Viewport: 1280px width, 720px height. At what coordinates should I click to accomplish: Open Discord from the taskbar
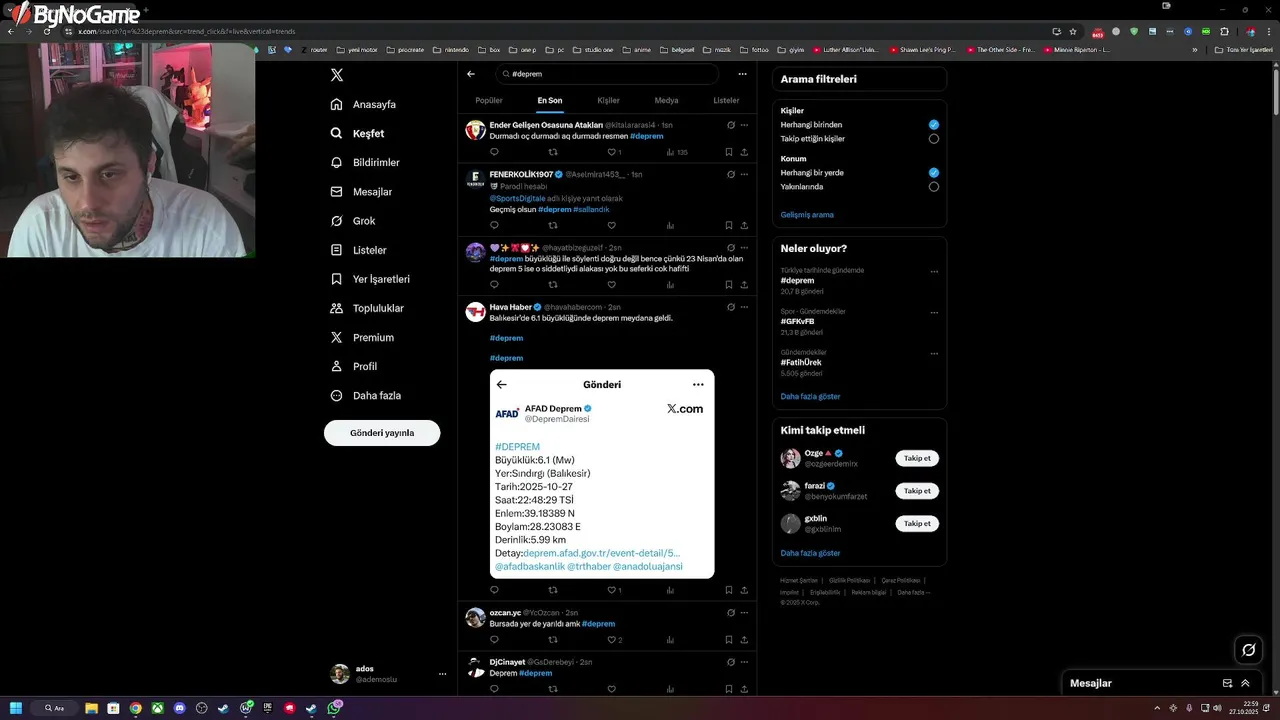(x=180, y=708)
